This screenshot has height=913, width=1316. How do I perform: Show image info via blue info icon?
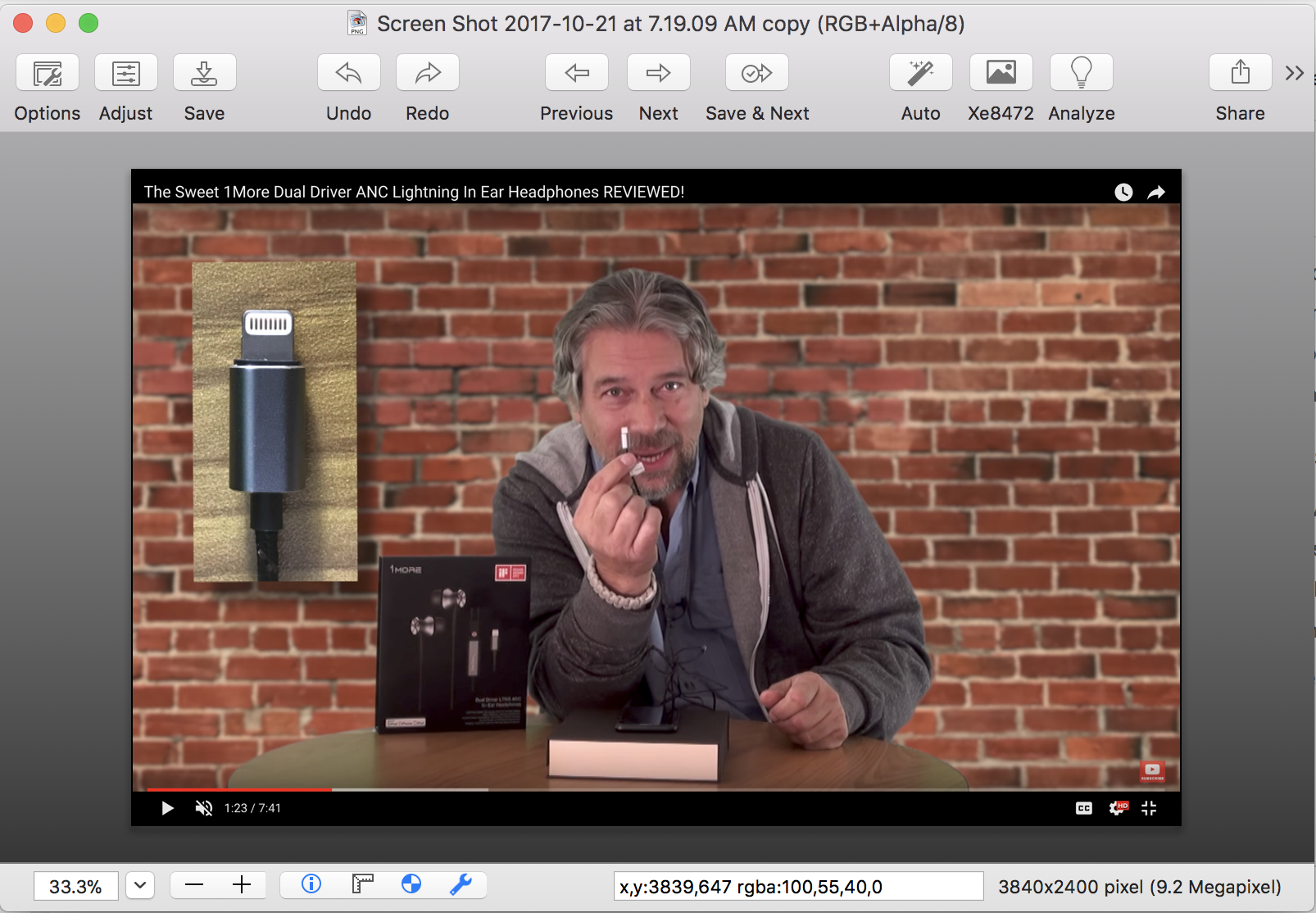click(x=311, y=884)
